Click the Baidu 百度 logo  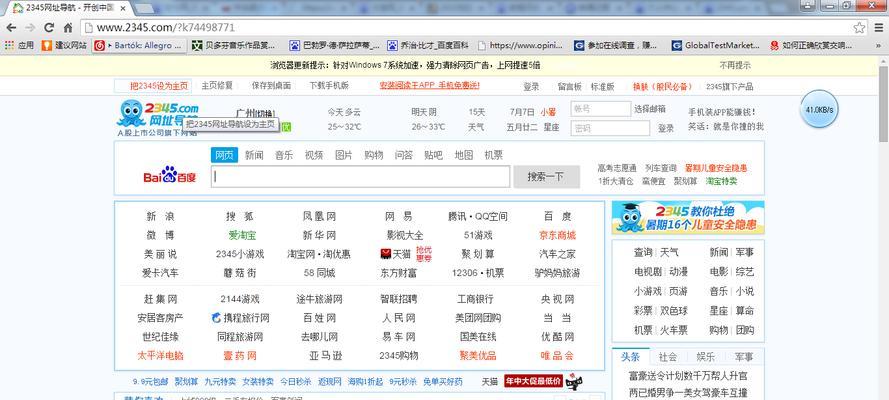(170, 176)
